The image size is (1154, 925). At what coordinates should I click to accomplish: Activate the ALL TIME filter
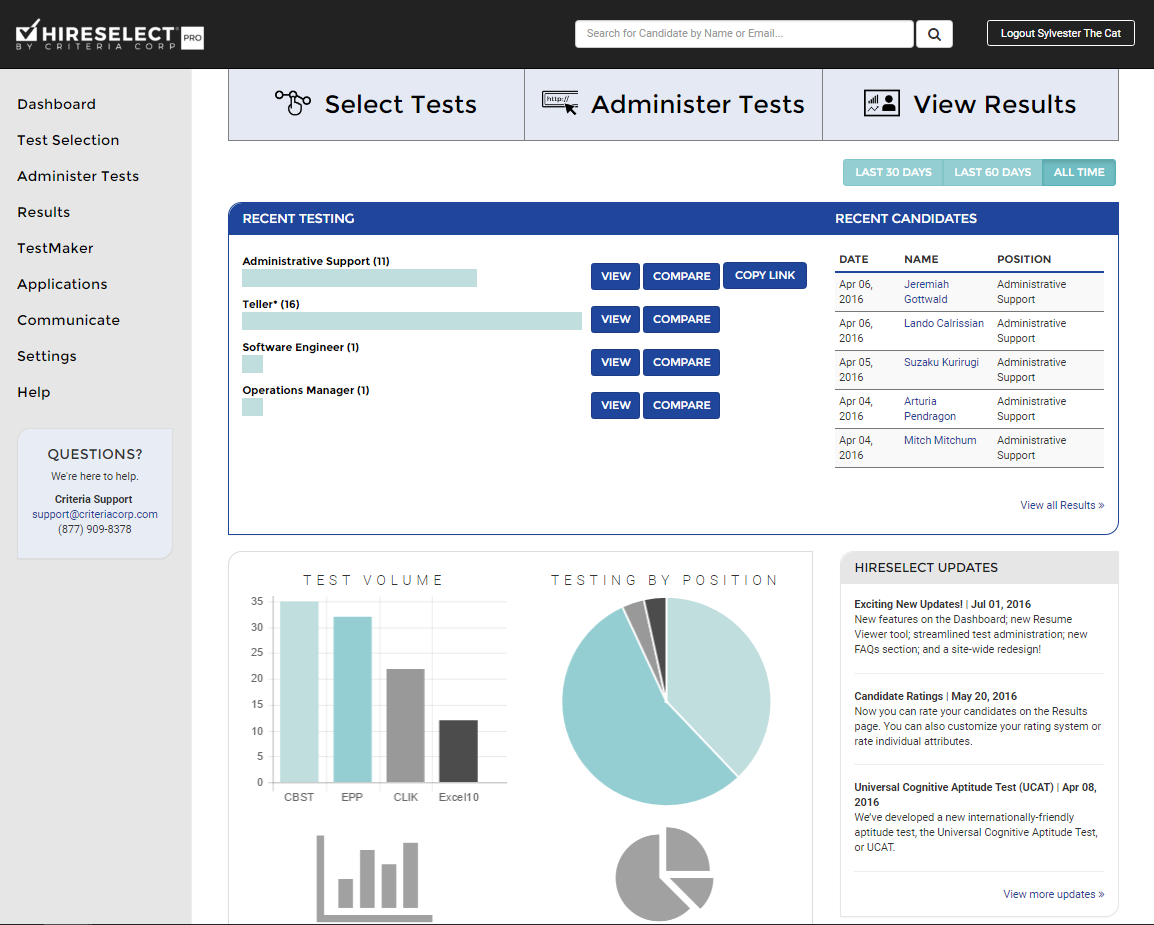1079,172
